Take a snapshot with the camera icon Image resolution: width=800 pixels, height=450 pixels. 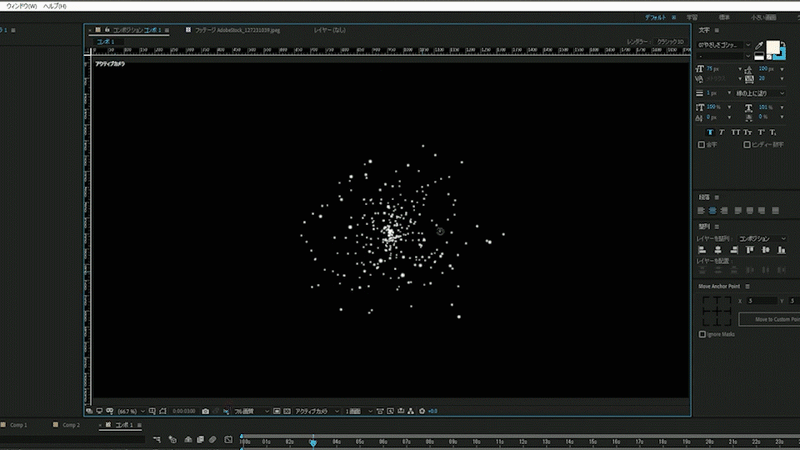[205, 411]
